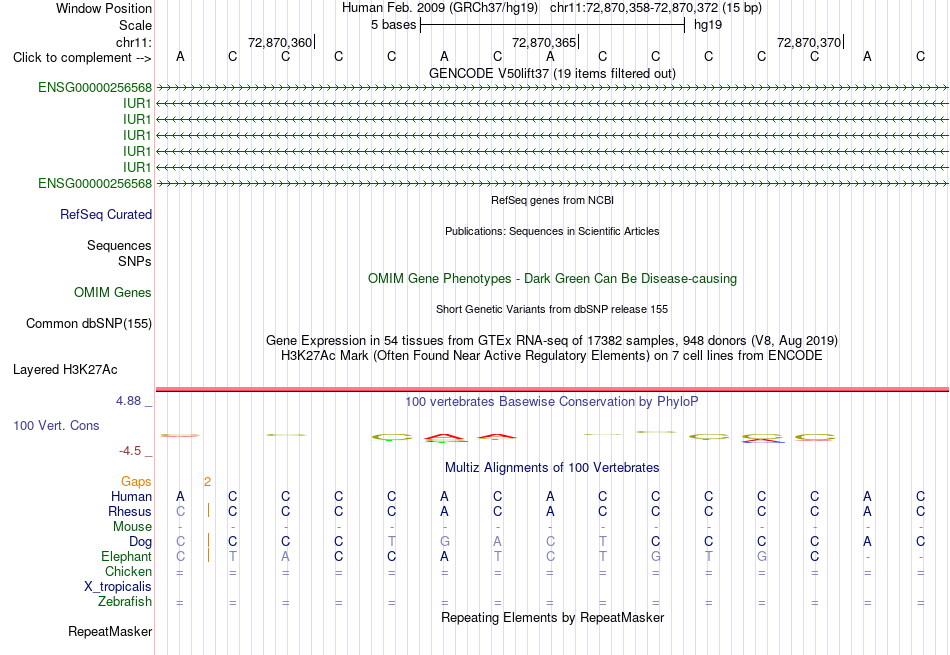Open the OMIM Gene Phenotypes track title

click(x=553, y=279)
